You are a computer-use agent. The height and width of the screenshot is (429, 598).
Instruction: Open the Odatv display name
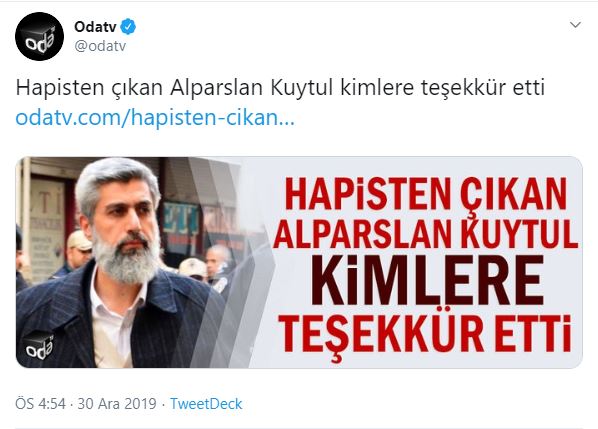coord(95,27)
